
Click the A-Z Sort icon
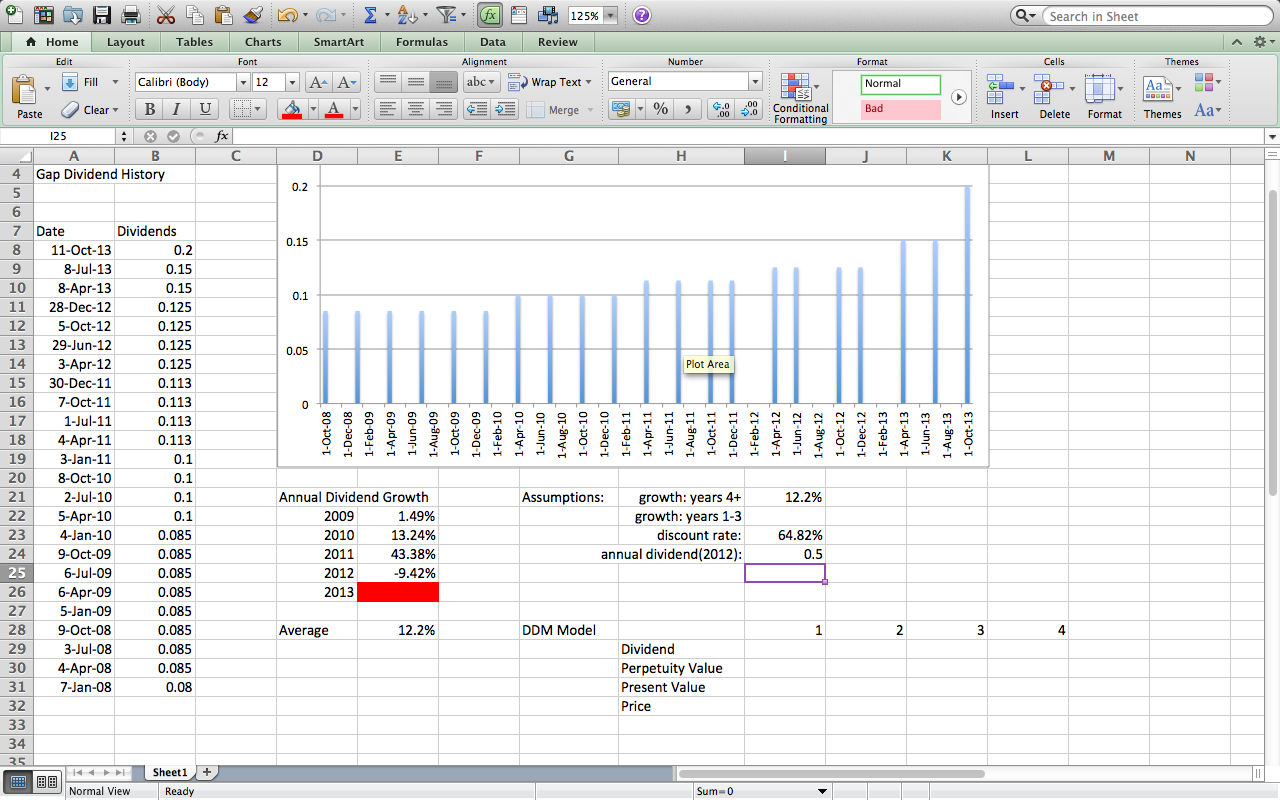tap(407, 15)
